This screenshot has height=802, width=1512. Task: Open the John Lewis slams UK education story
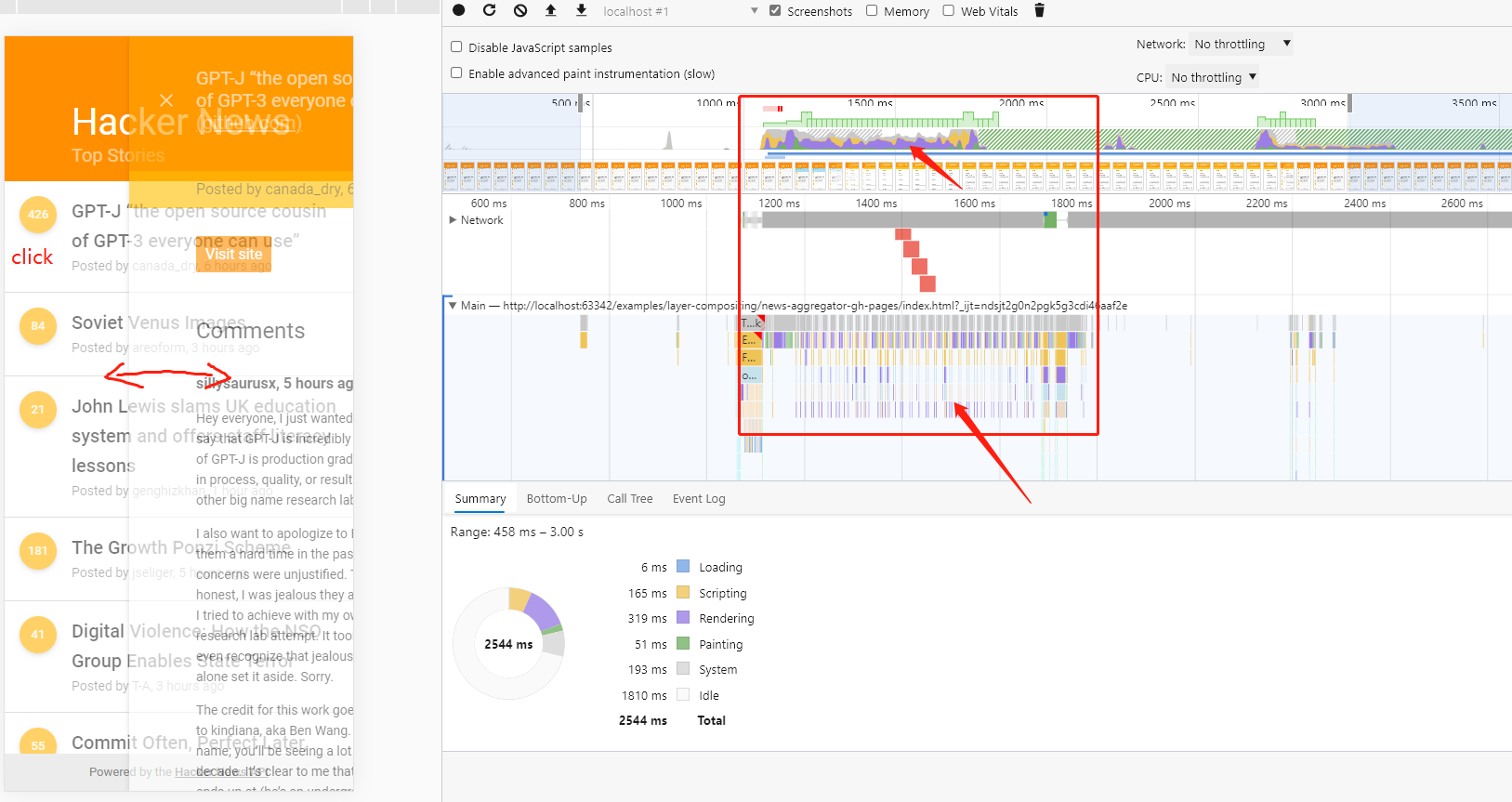tap(204, 435)
